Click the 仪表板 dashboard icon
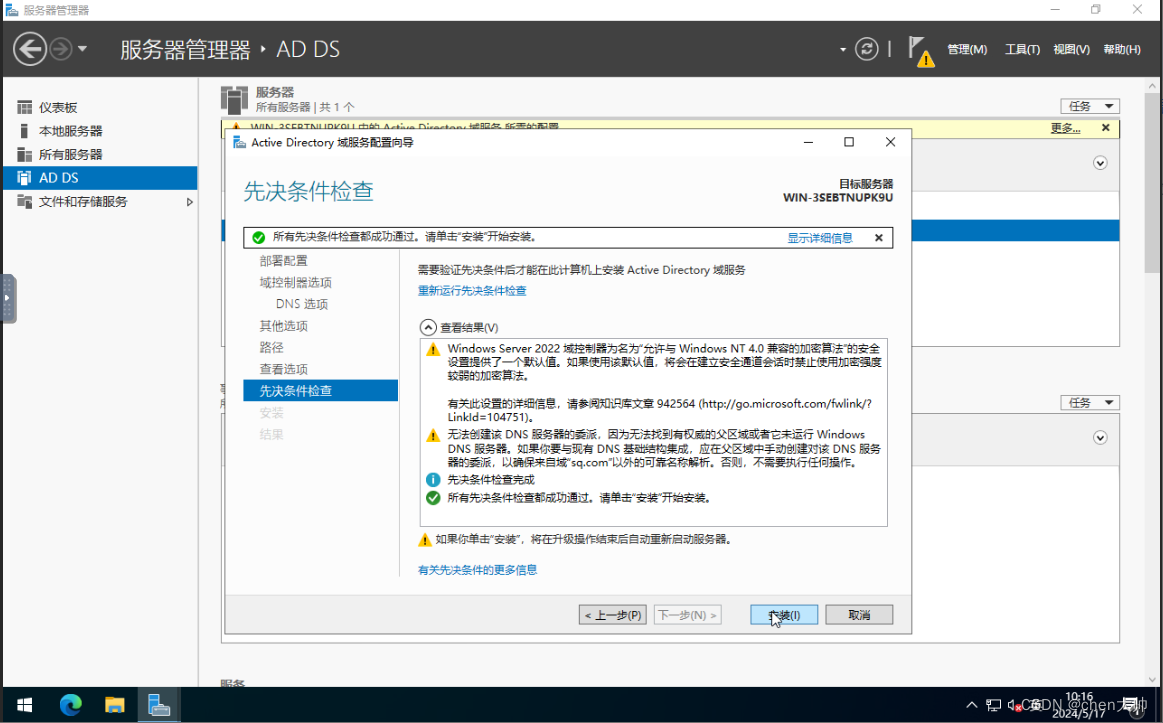Viewport: 1163px width, 723px height. (x=24, y=108)
